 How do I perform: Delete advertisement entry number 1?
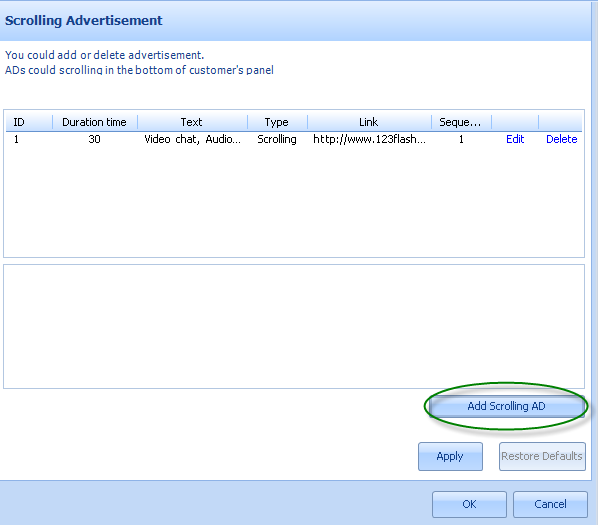point(561,139)
